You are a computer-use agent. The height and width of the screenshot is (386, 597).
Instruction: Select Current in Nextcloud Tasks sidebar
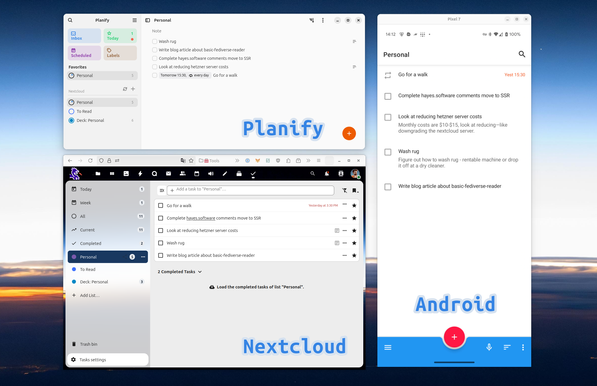108,230
